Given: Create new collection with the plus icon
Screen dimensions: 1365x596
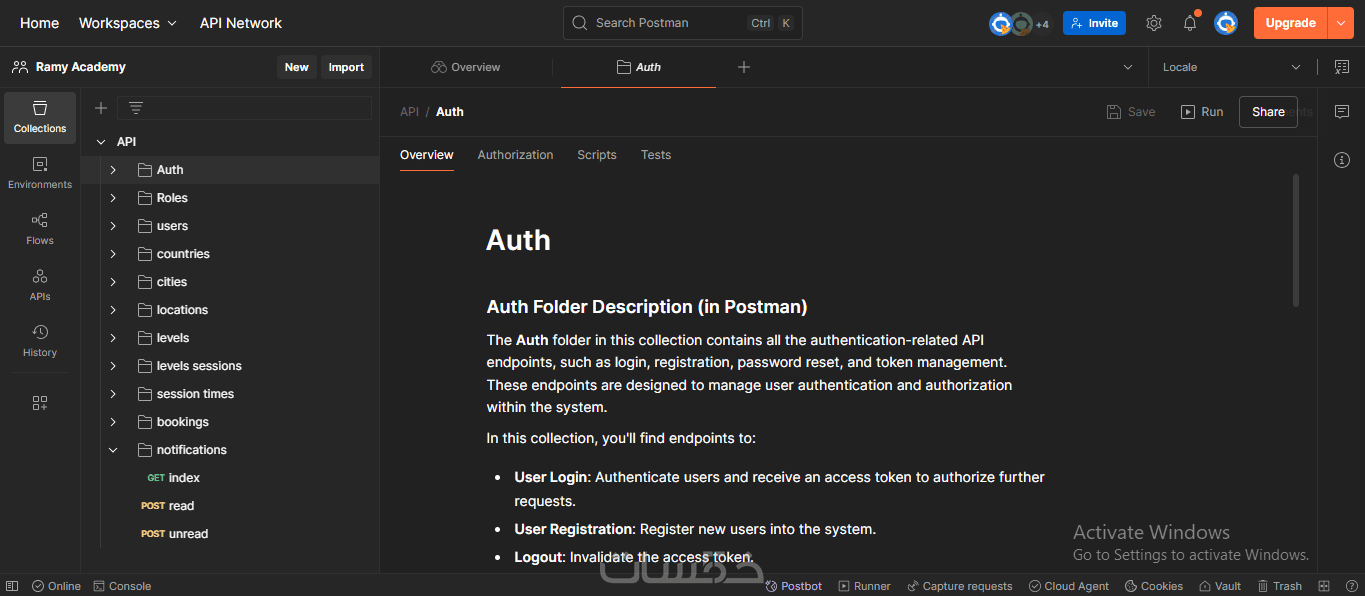Looking at the screenshot, I should pos(101,108).
